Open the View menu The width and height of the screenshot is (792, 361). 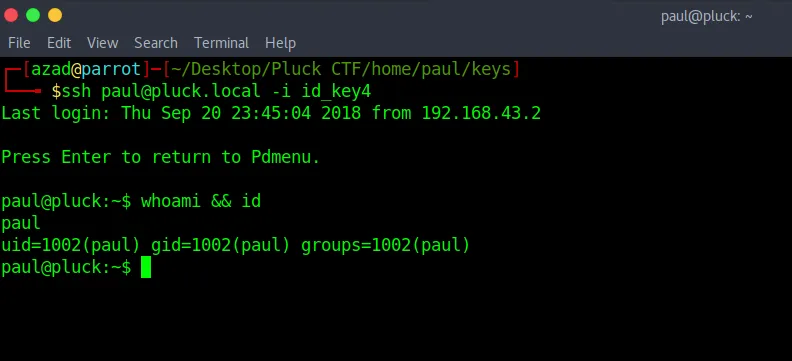[x=103, y=43]
